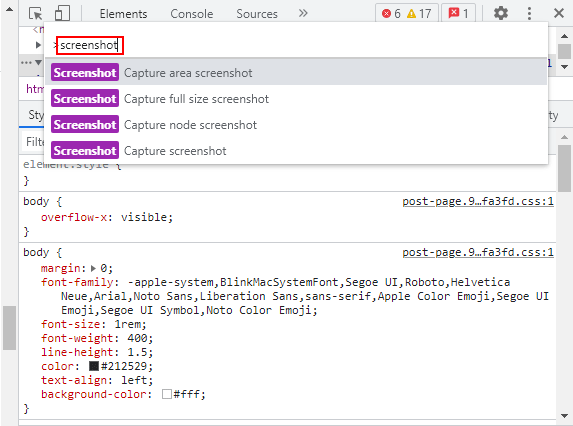The image size is (573, 426).
Task: Expand the margin shorthand triangle
Action: tap(93, 269)
